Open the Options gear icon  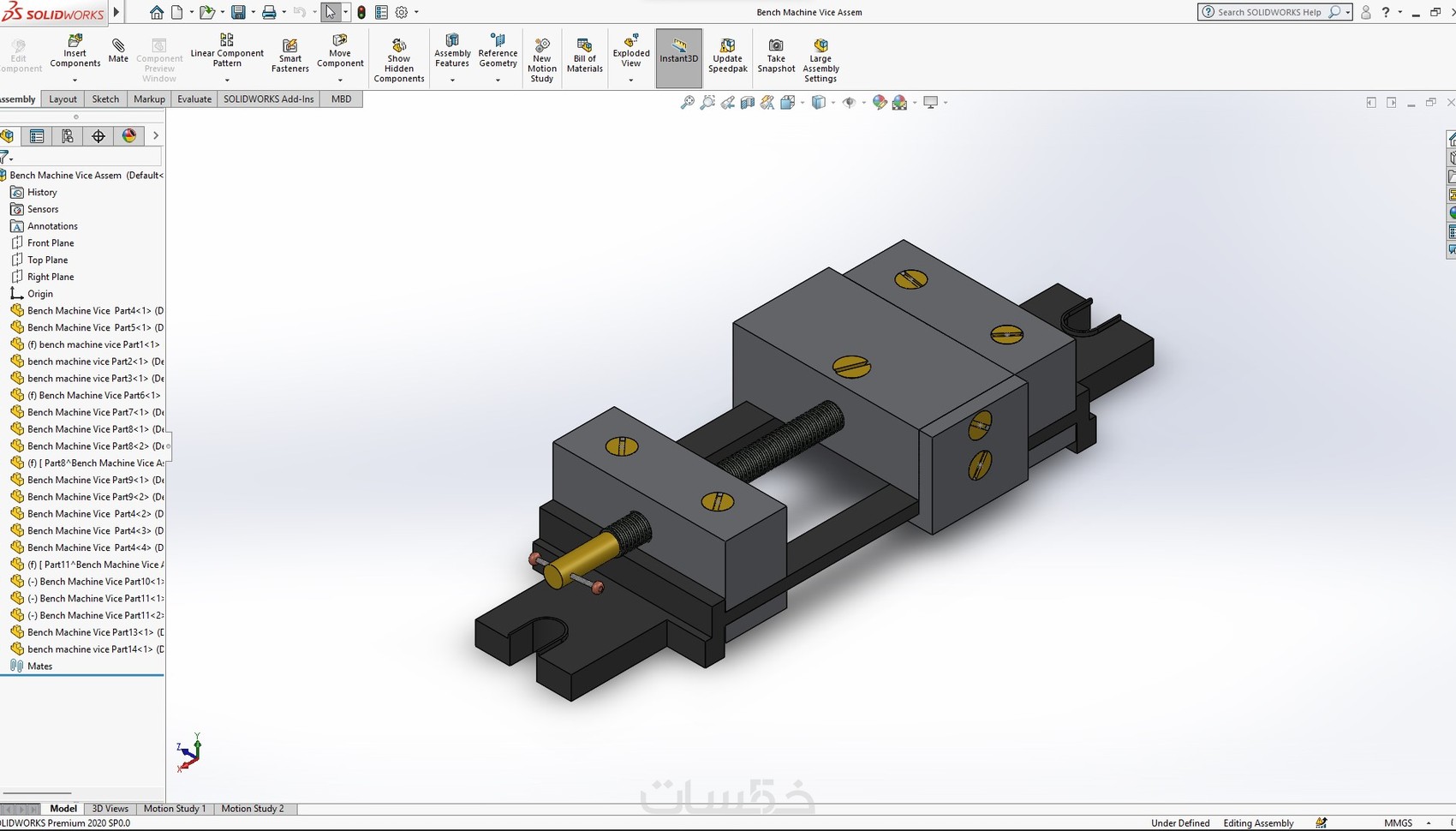tap(401, 12)
